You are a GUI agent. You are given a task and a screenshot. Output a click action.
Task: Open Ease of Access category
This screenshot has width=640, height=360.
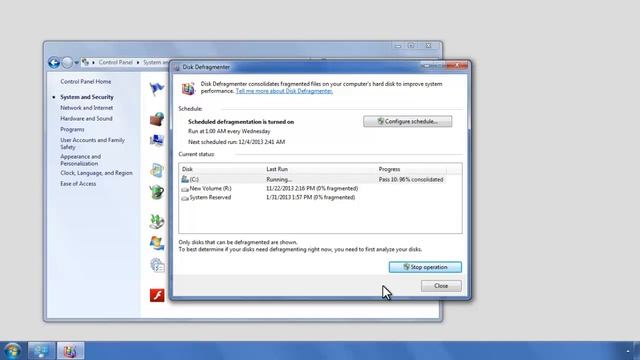(78, 184)
